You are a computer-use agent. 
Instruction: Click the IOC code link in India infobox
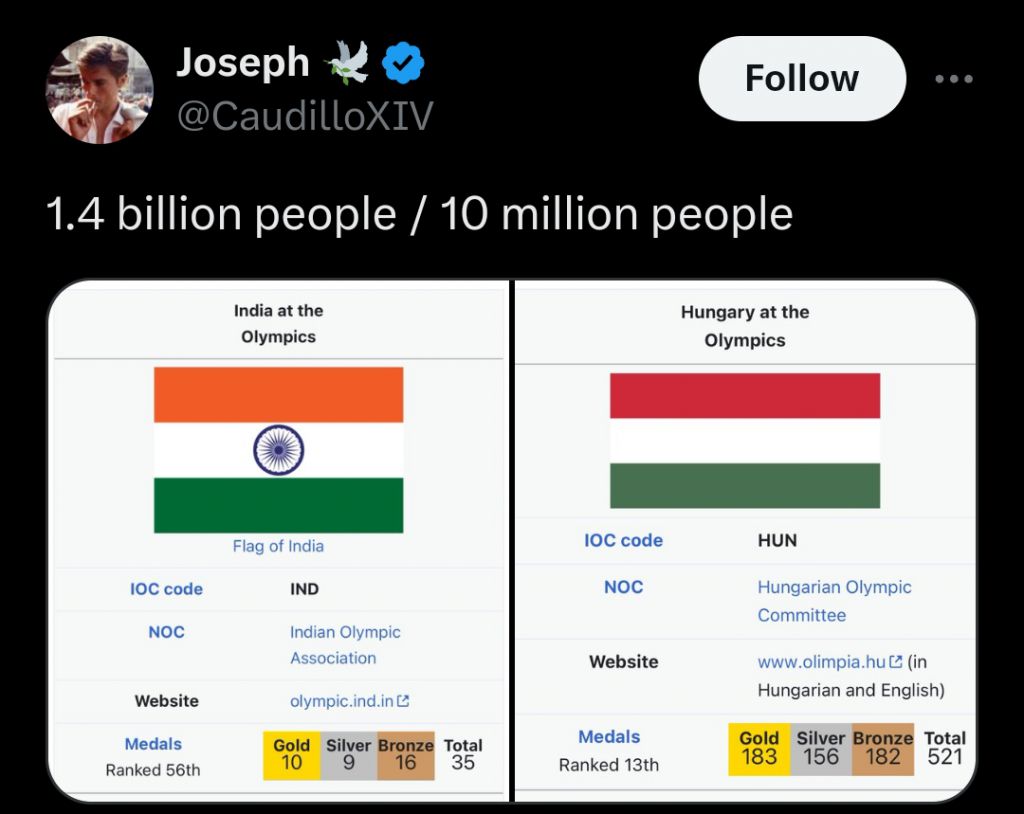167,589
